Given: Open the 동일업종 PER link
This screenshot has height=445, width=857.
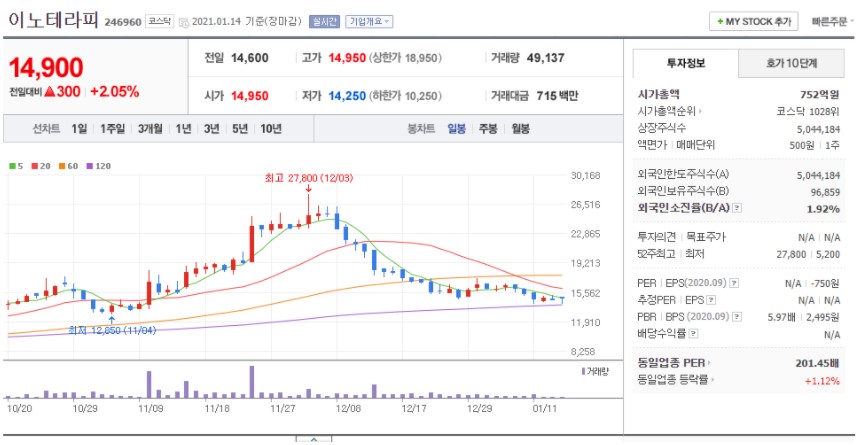Looking at the screenshot, I should pos(674,362).
